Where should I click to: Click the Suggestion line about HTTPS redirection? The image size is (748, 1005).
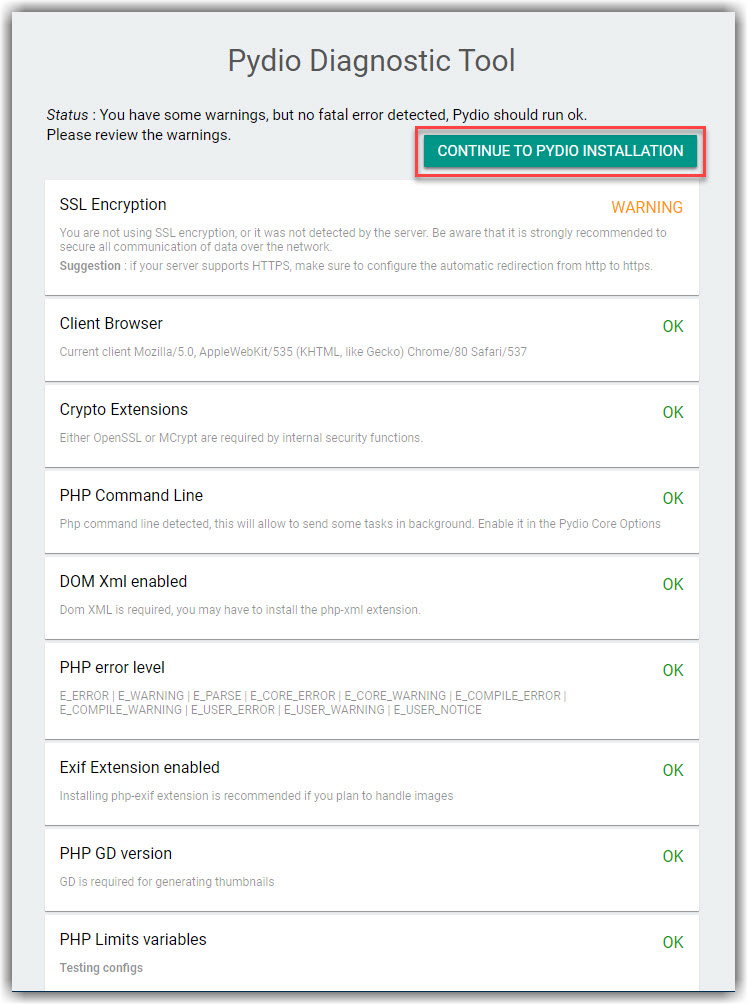tap(356, 266)
